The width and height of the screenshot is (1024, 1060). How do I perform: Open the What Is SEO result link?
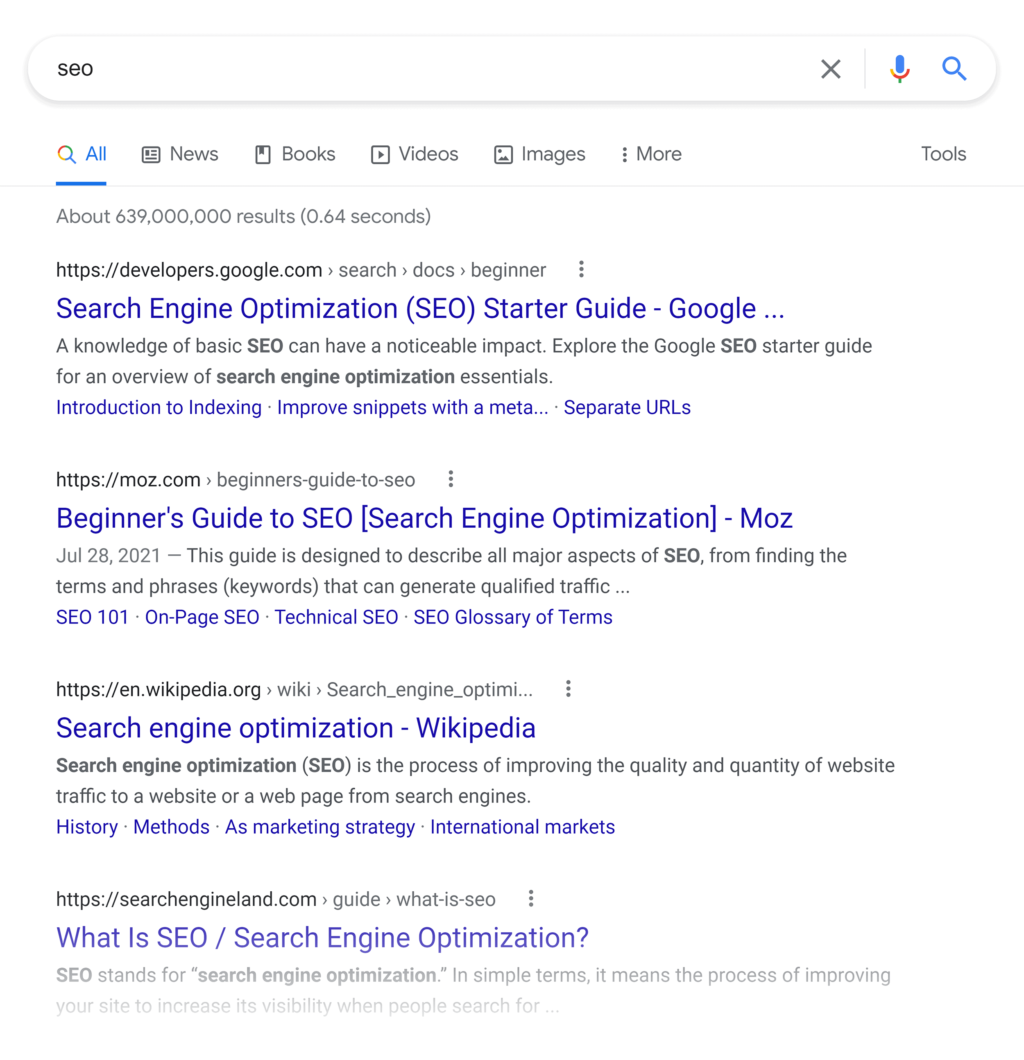click(x=322, y=938)
